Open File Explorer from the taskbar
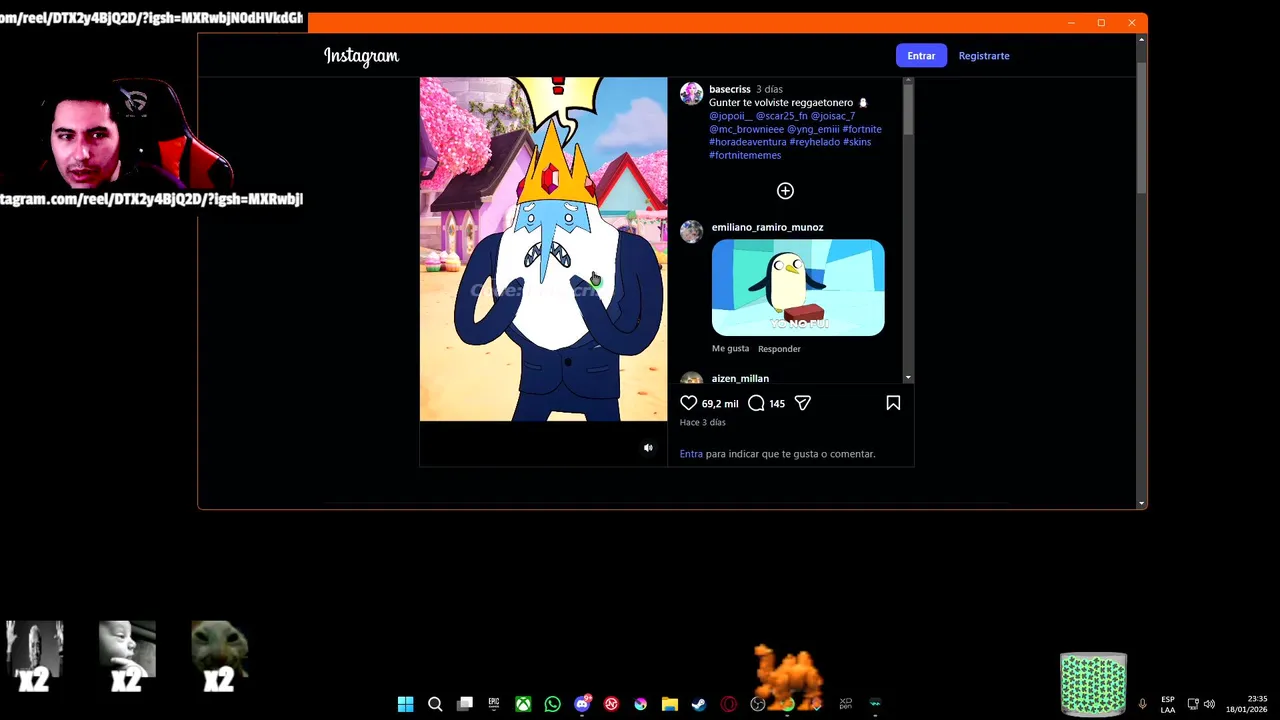 [x=670, y=704]
